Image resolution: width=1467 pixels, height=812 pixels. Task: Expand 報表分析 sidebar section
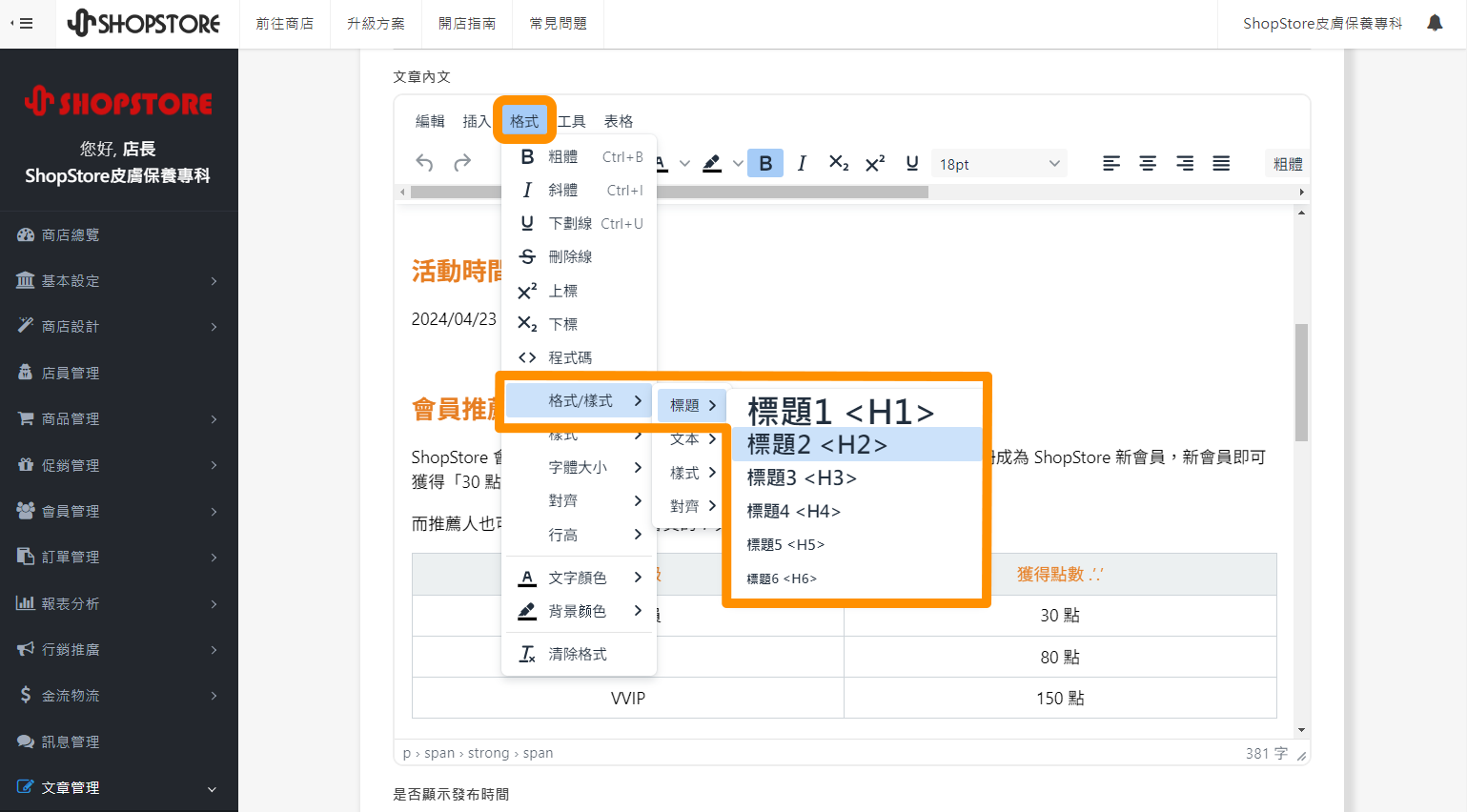pos(119,603)
